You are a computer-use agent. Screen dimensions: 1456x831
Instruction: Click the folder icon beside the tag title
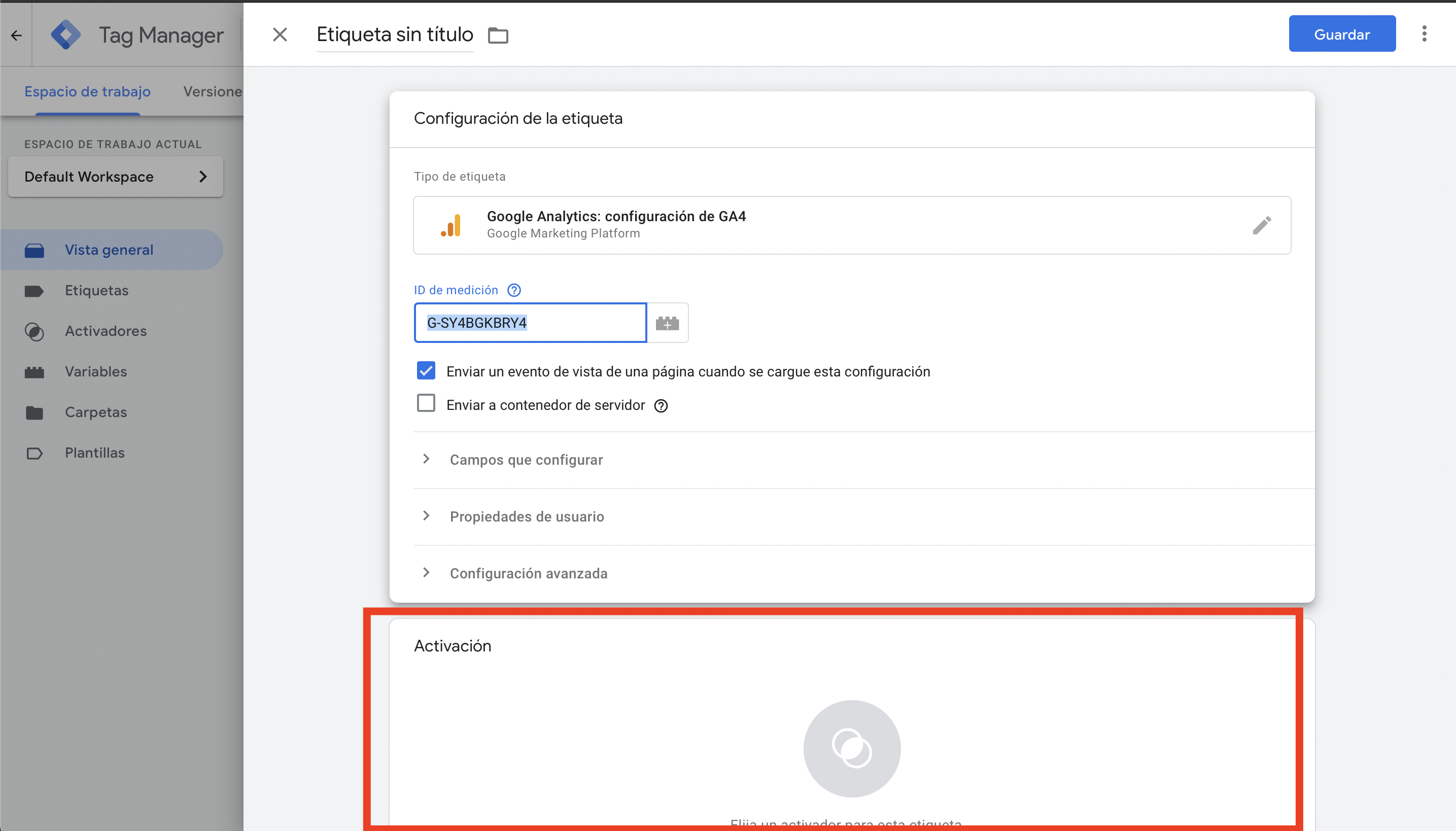[x=498, y=36]
